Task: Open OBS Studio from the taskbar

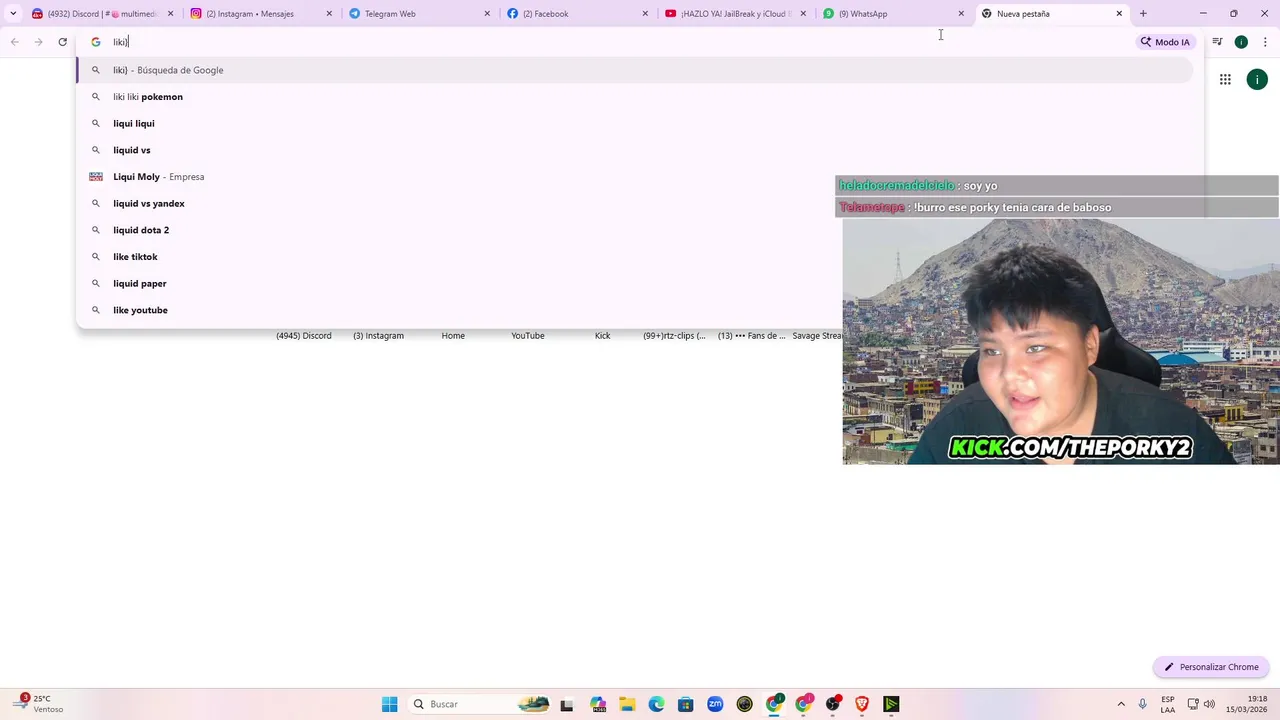Action: click(833, 704)
